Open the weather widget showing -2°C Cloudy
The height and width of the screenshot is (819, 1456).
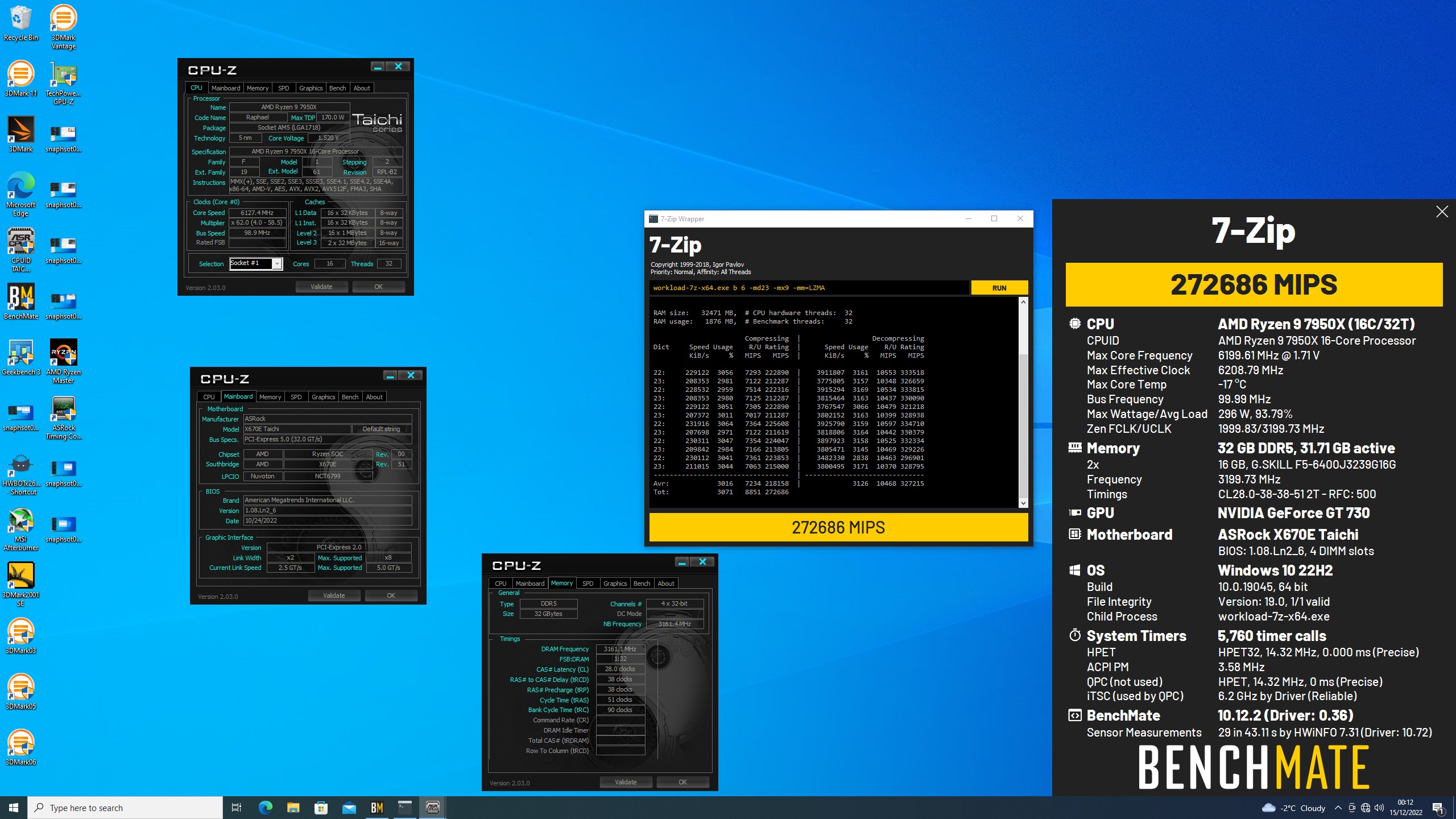pyautogui.click(x=1293, y=808)
